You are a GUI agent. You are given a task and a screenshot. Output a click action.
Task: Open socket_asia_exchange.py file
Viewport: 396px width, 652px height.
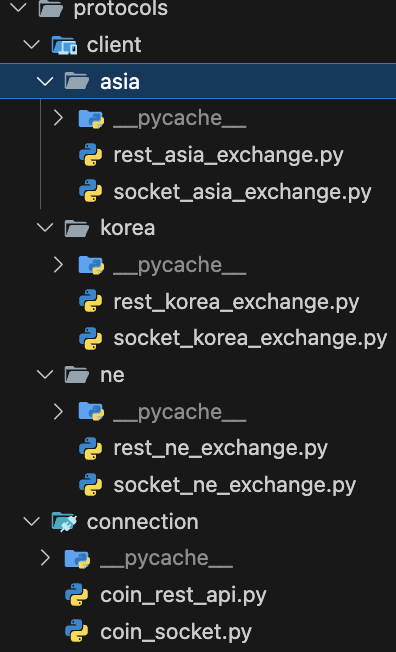242,192
